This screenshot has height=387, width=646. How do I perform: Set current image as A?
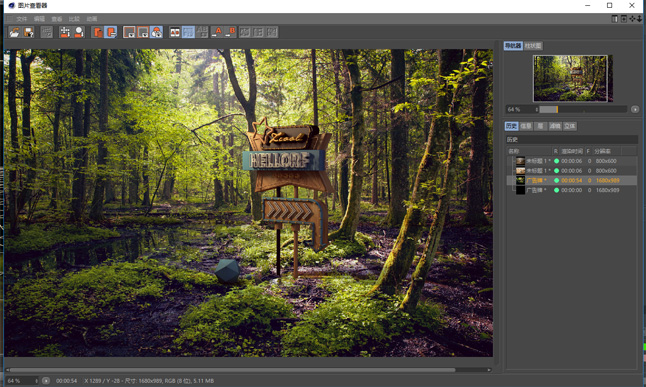[217, 32]
